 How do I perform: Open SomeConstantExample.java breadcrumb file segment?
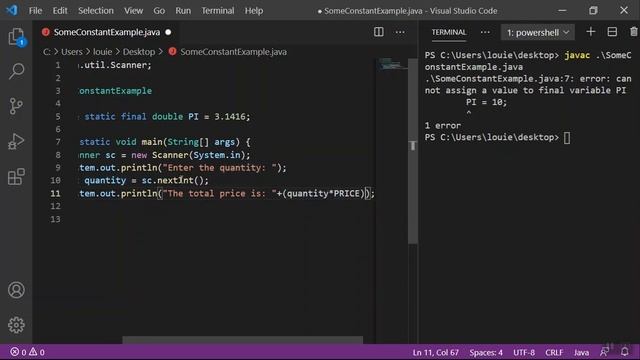click(x=233, y=52)
